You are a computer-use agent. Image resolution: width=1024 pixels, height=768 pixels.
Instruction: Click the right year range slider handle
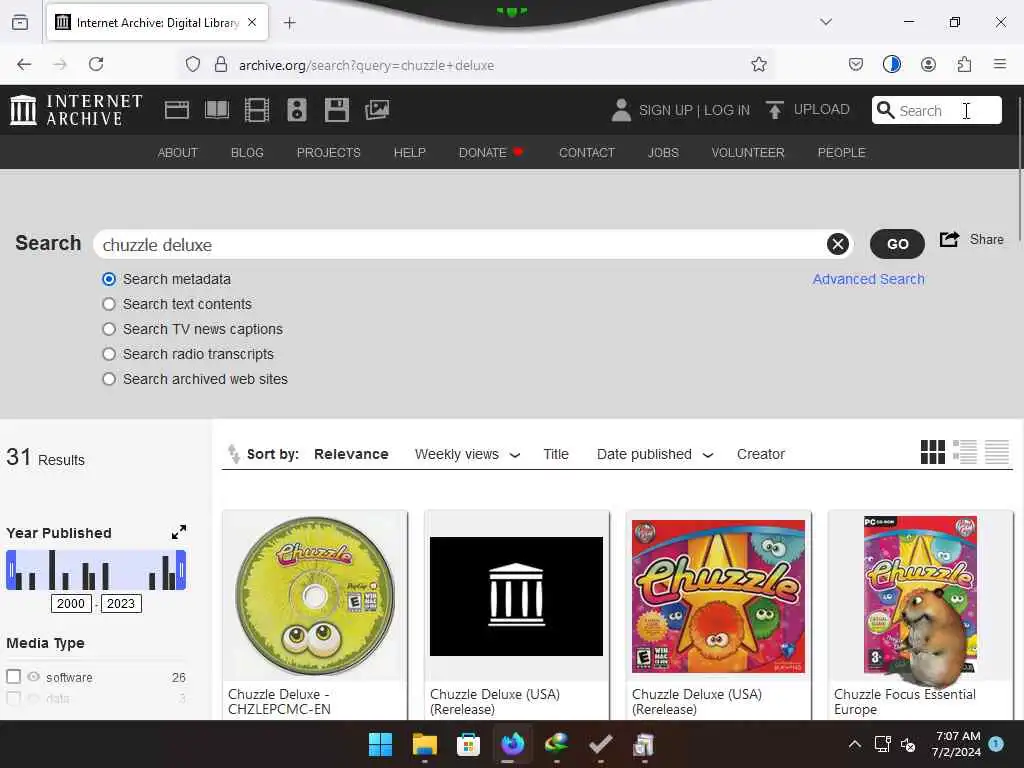click(x=182, y=570)
